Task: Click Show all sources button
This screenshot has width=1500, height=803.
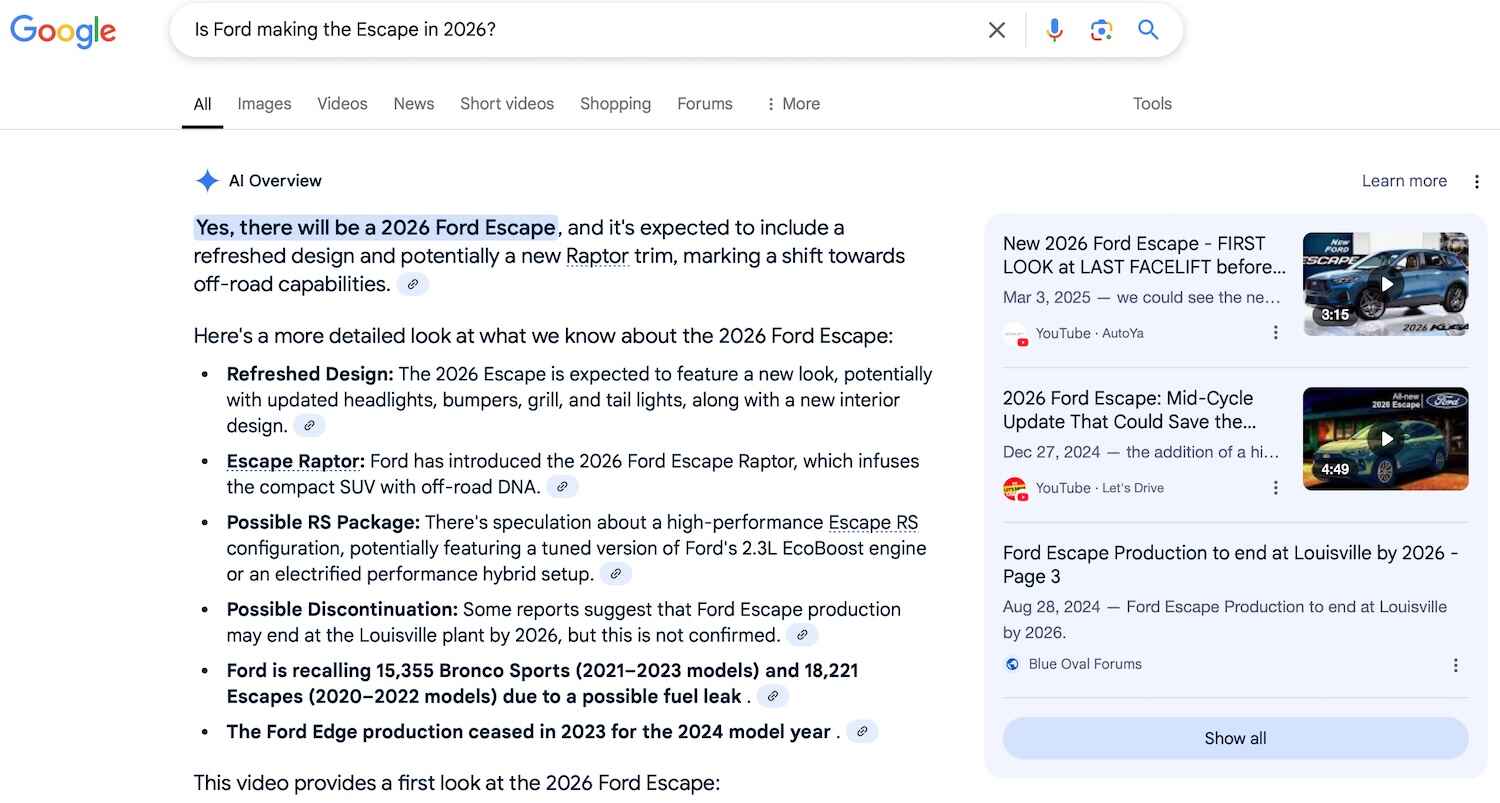Action: pyautogui.click(x=1235, y=738)
